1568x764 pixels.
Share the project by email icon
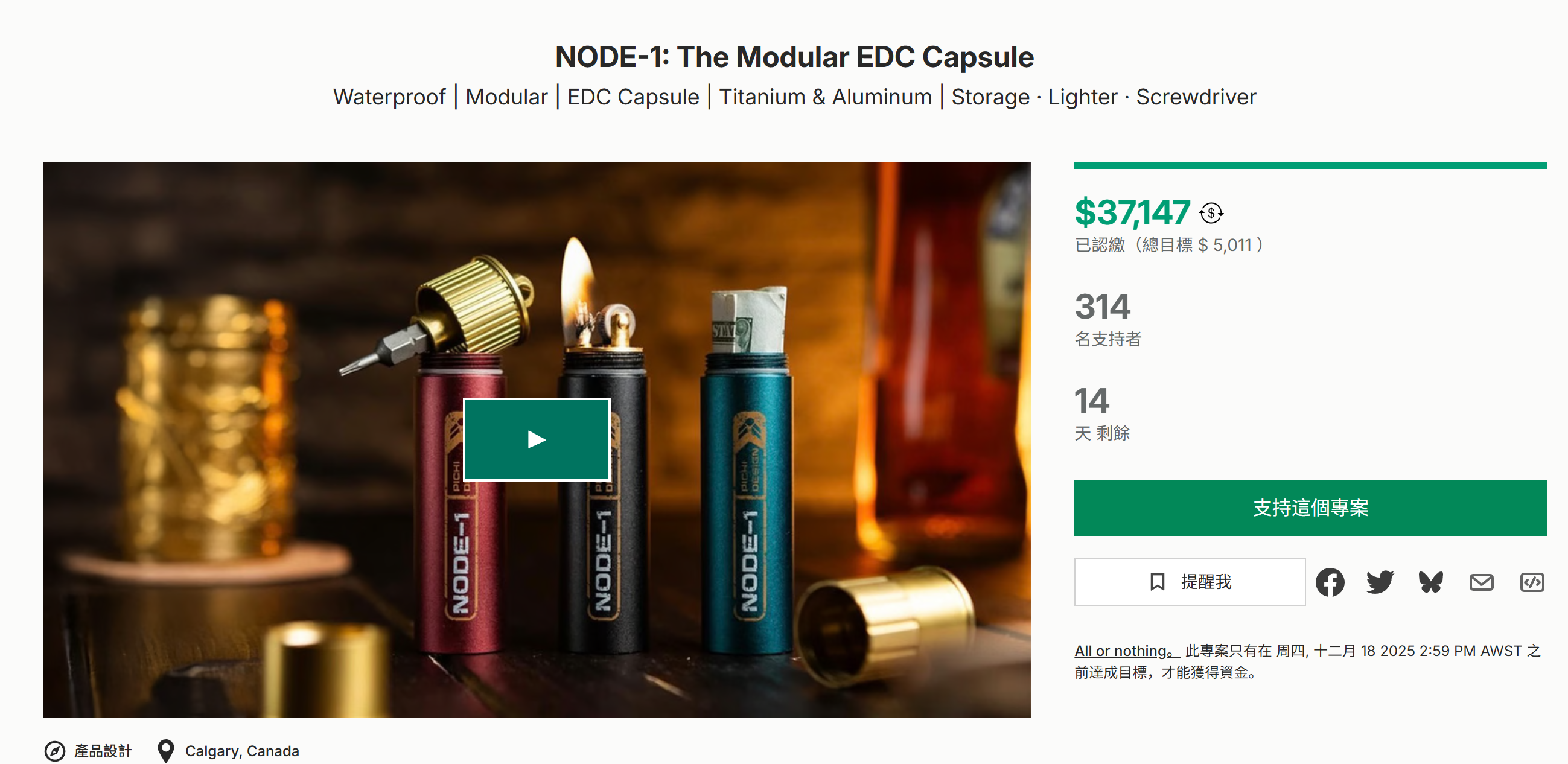click(x=1480, y=582)
